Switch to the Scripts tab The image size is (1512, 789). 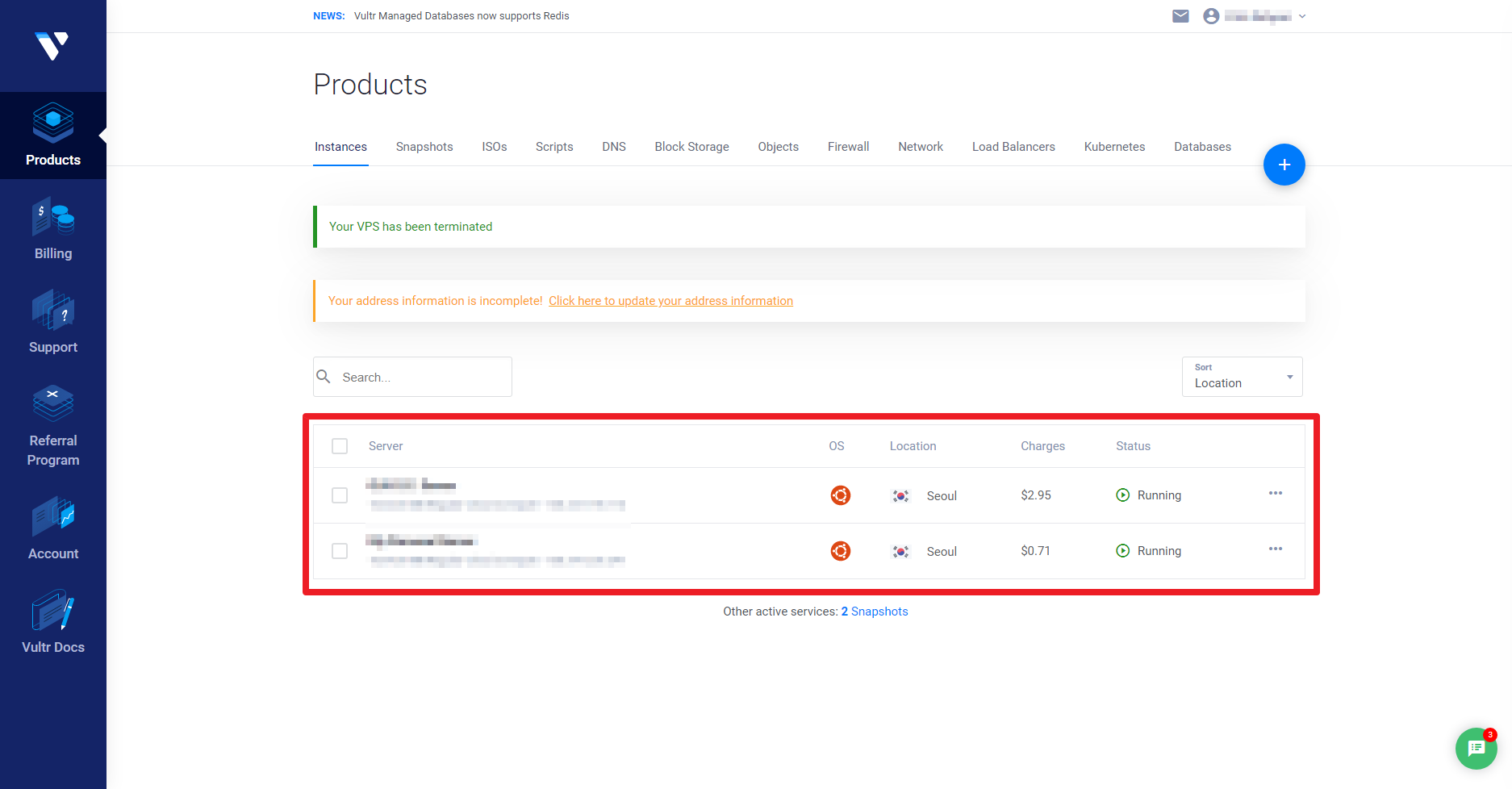pos(554,147)
